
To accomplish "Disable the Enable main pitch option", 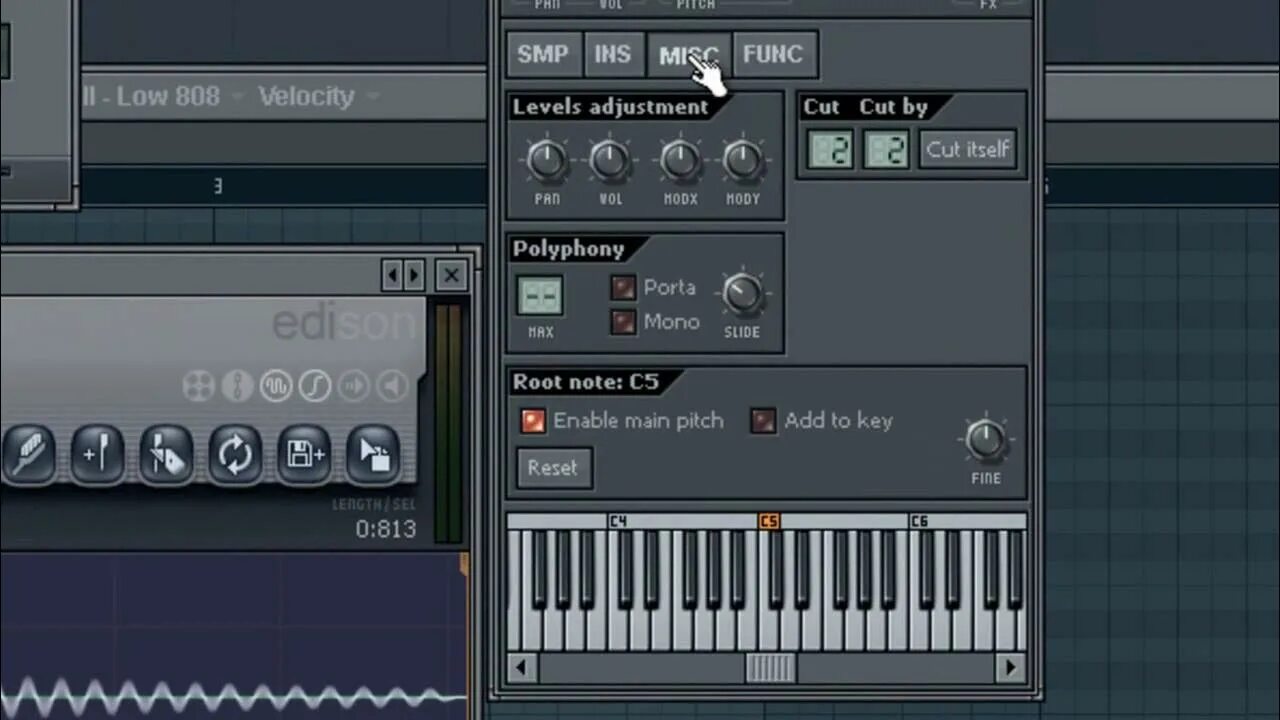I will point(533,421).
